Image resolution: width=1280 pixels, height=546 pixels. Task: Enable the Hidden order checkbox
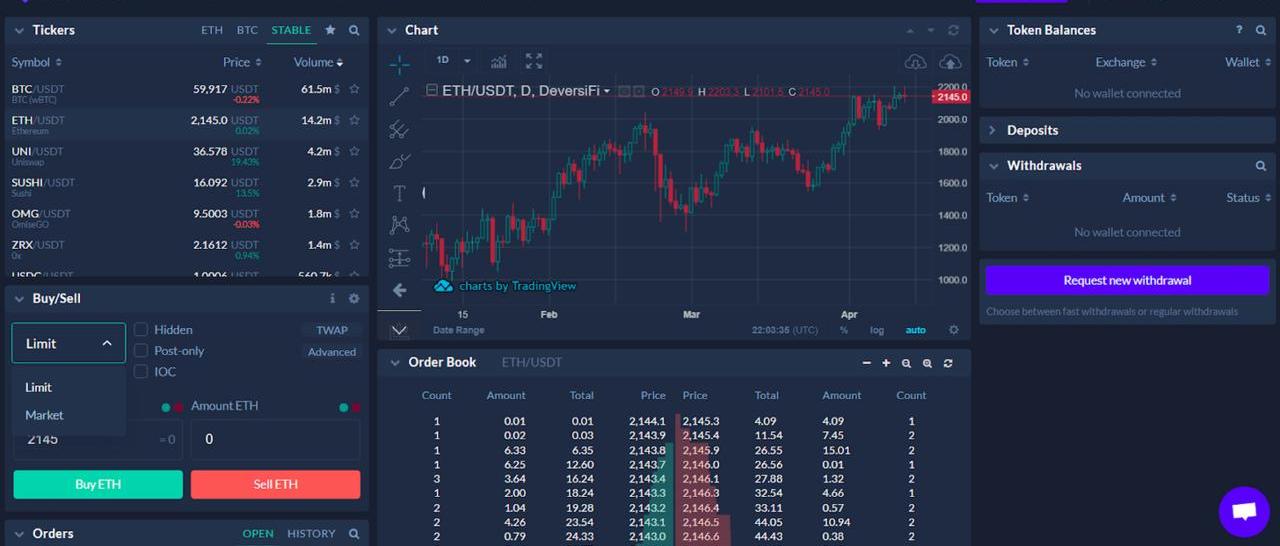click(141, 330)
